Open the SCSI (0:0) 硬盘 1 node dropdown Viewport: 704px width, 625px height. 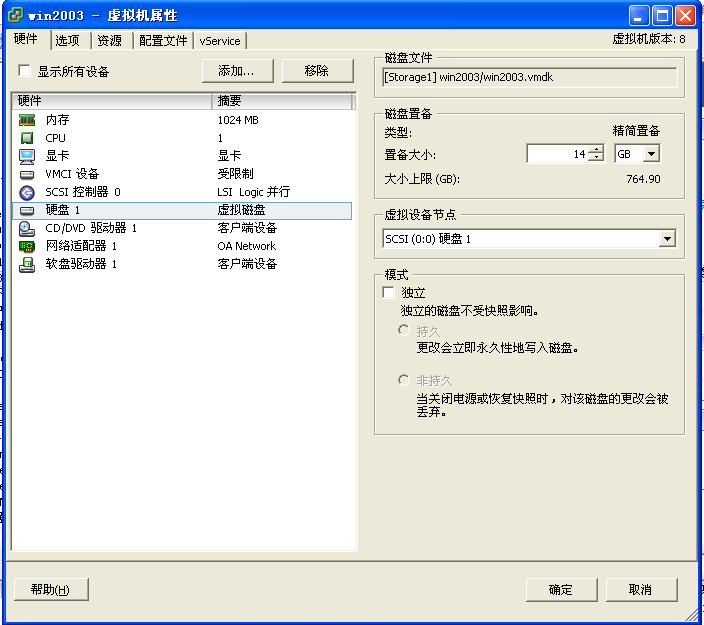(667, 238)
